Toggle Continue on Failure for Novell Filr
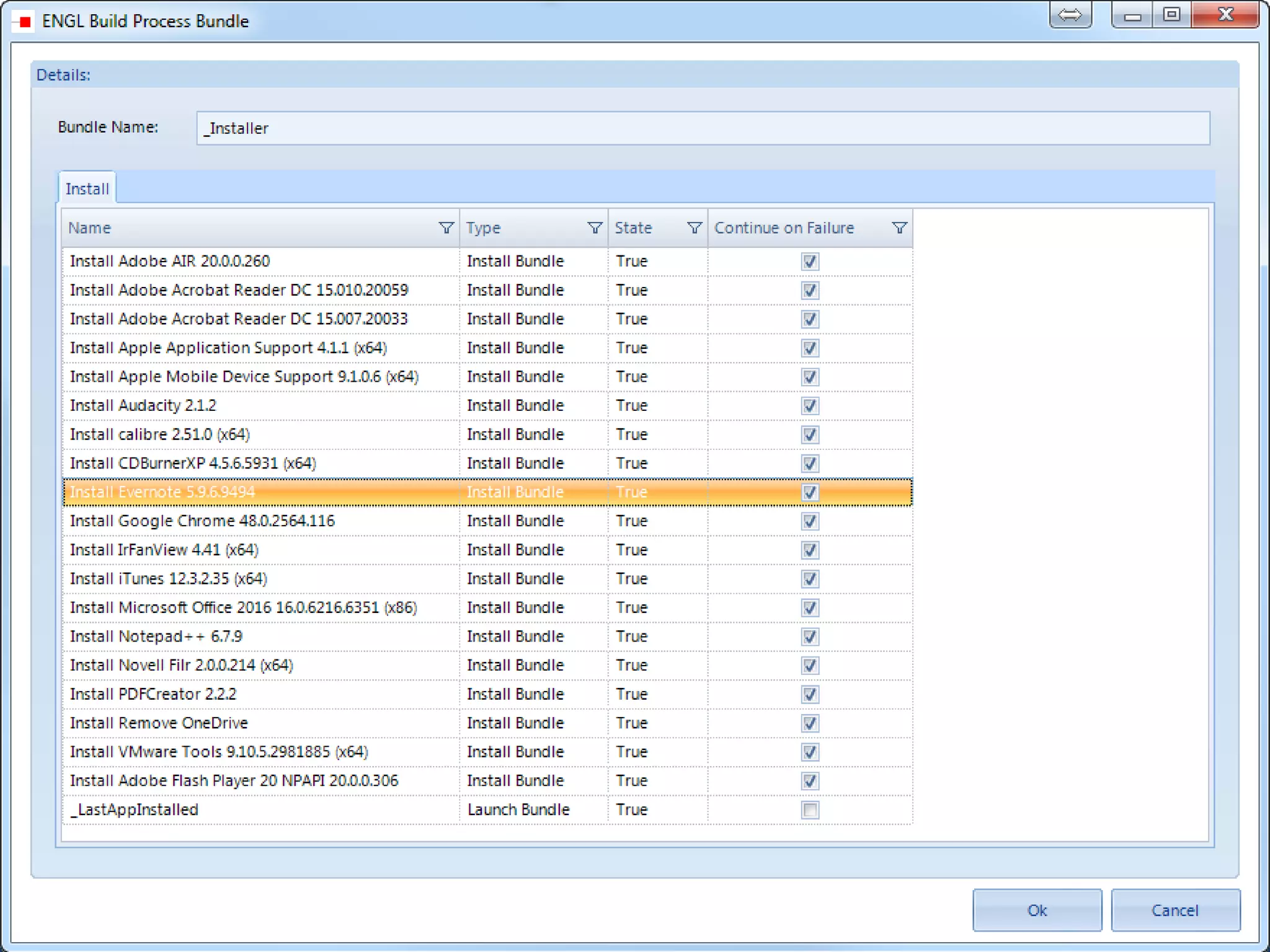 pyautogui.click(x=810, y=665)
